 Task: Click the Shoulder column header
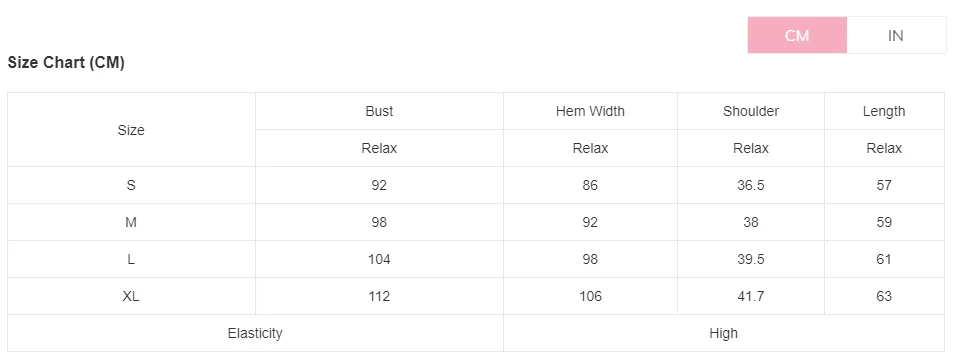[x=751, y=111]
